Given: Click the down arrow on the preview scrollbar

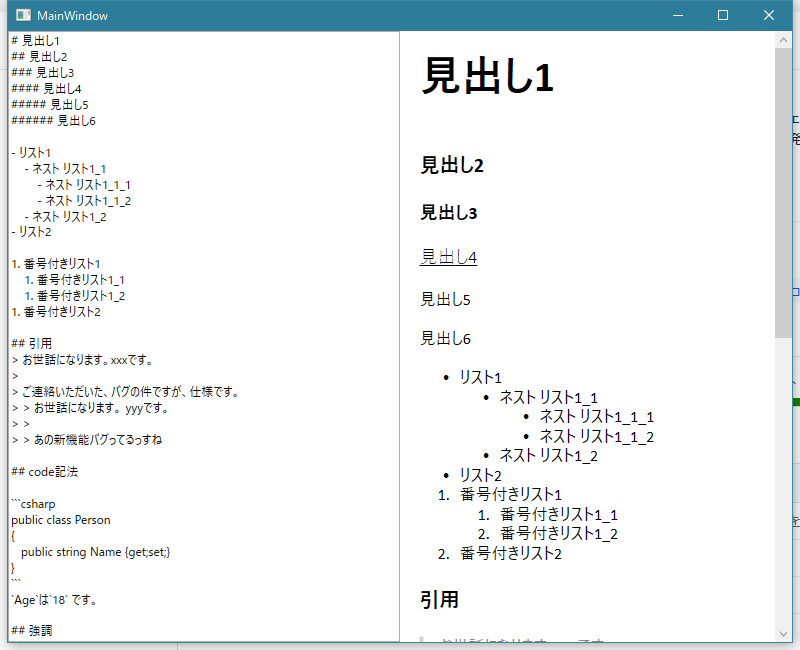Looking at the screenshot, I should click(x=783, y=632).
